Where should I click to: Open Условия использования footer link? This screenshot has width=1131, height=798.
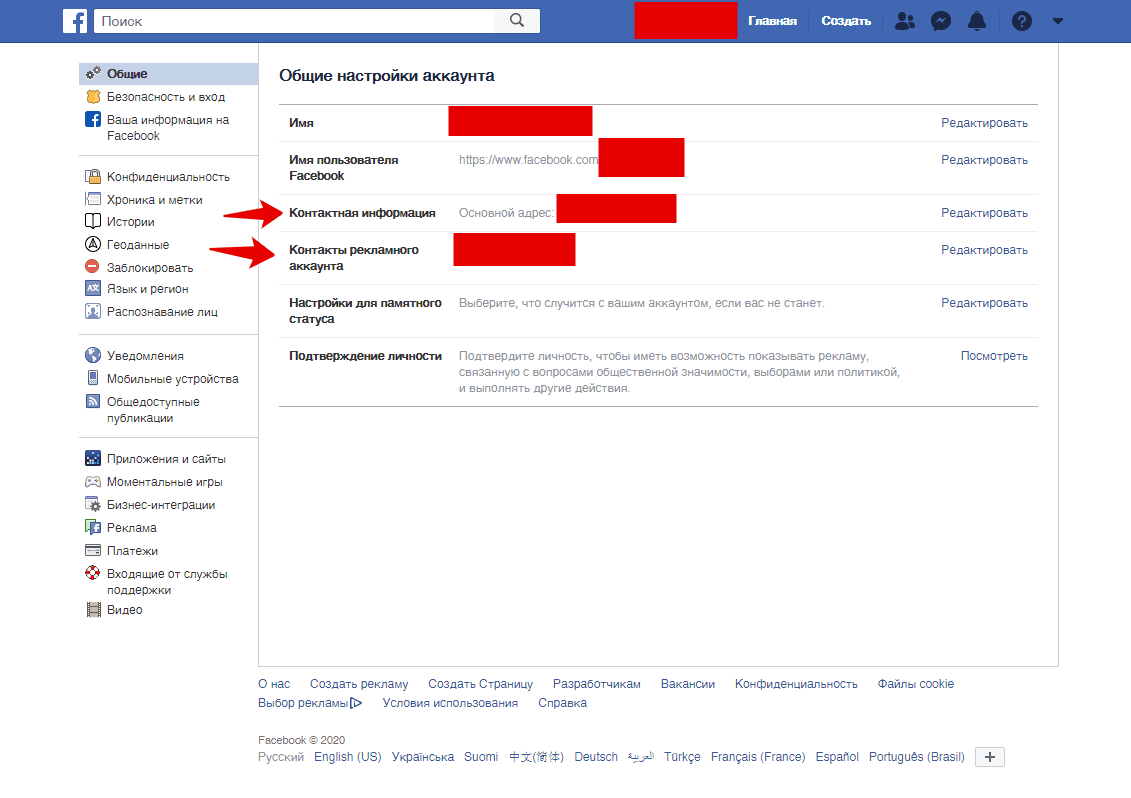[x=450, y=703]
